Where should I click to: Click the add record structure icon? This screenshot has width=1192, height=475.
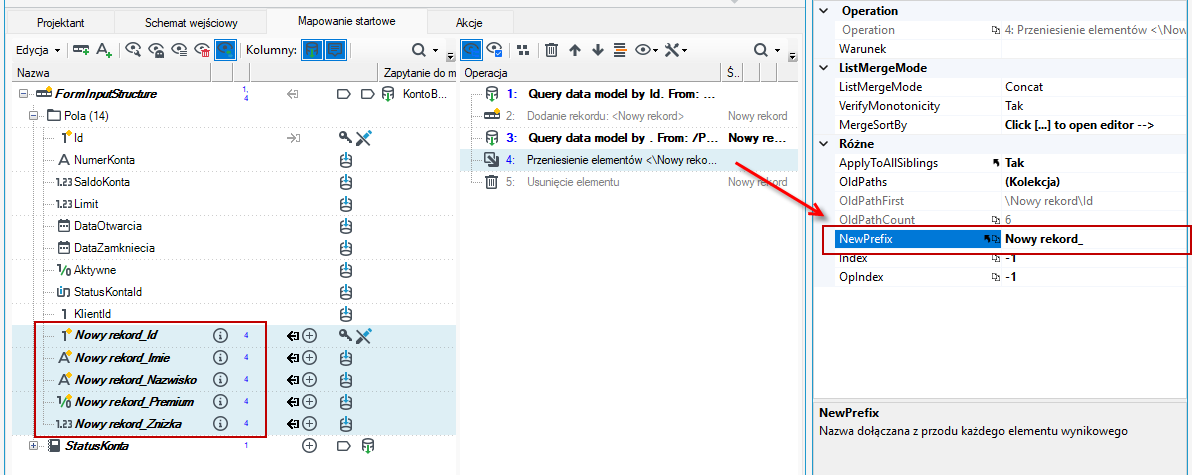(81, 50)
